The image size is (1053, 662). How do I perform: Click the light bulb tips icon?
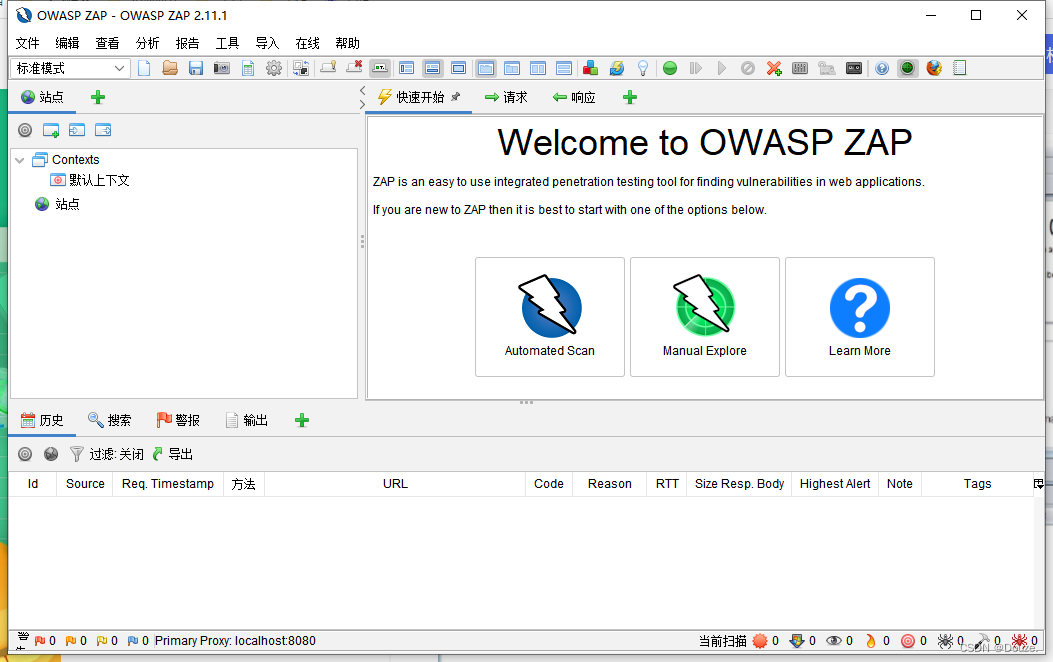click(643, 68)
